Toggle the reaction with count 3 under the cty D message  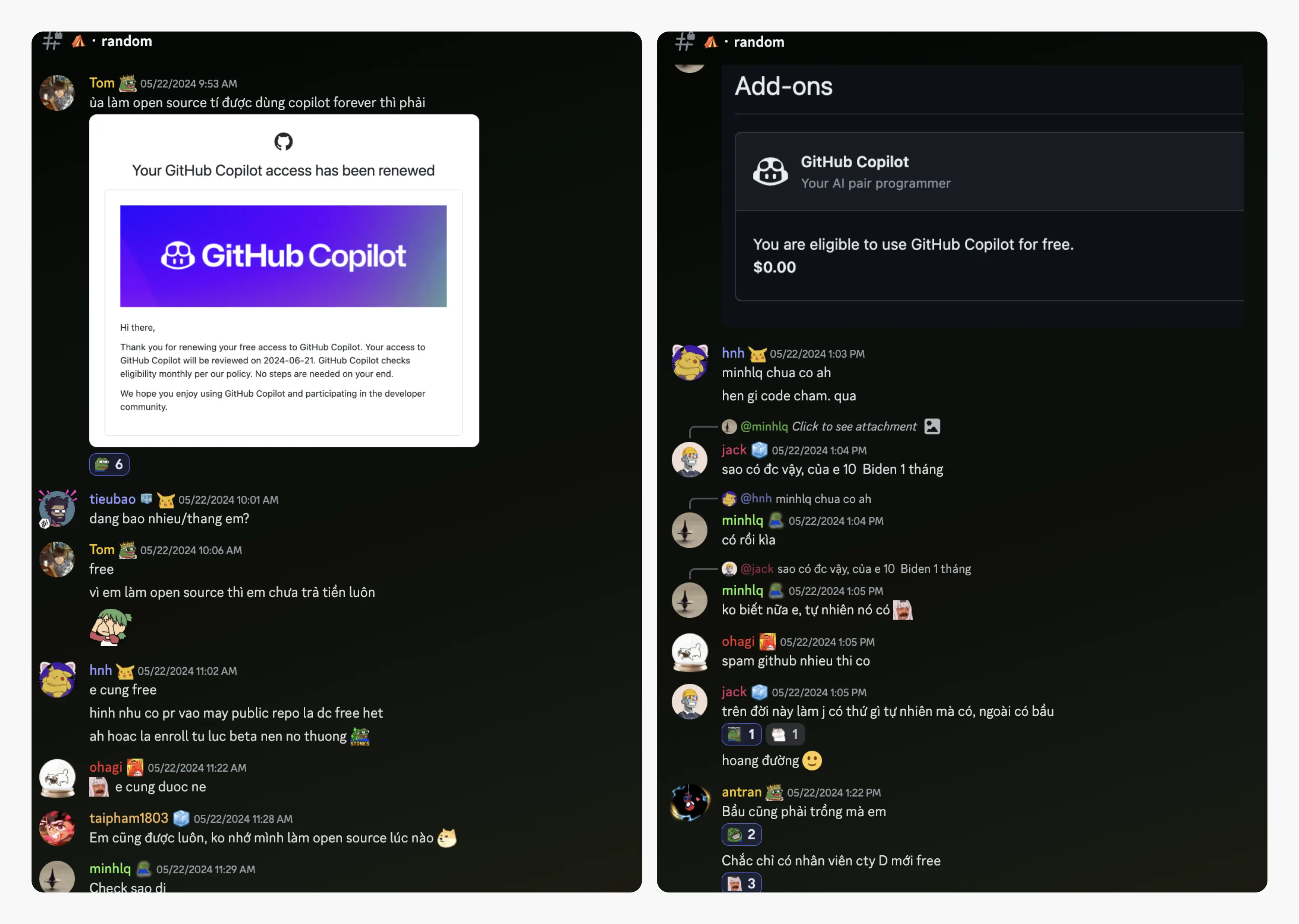coord(741,883)
